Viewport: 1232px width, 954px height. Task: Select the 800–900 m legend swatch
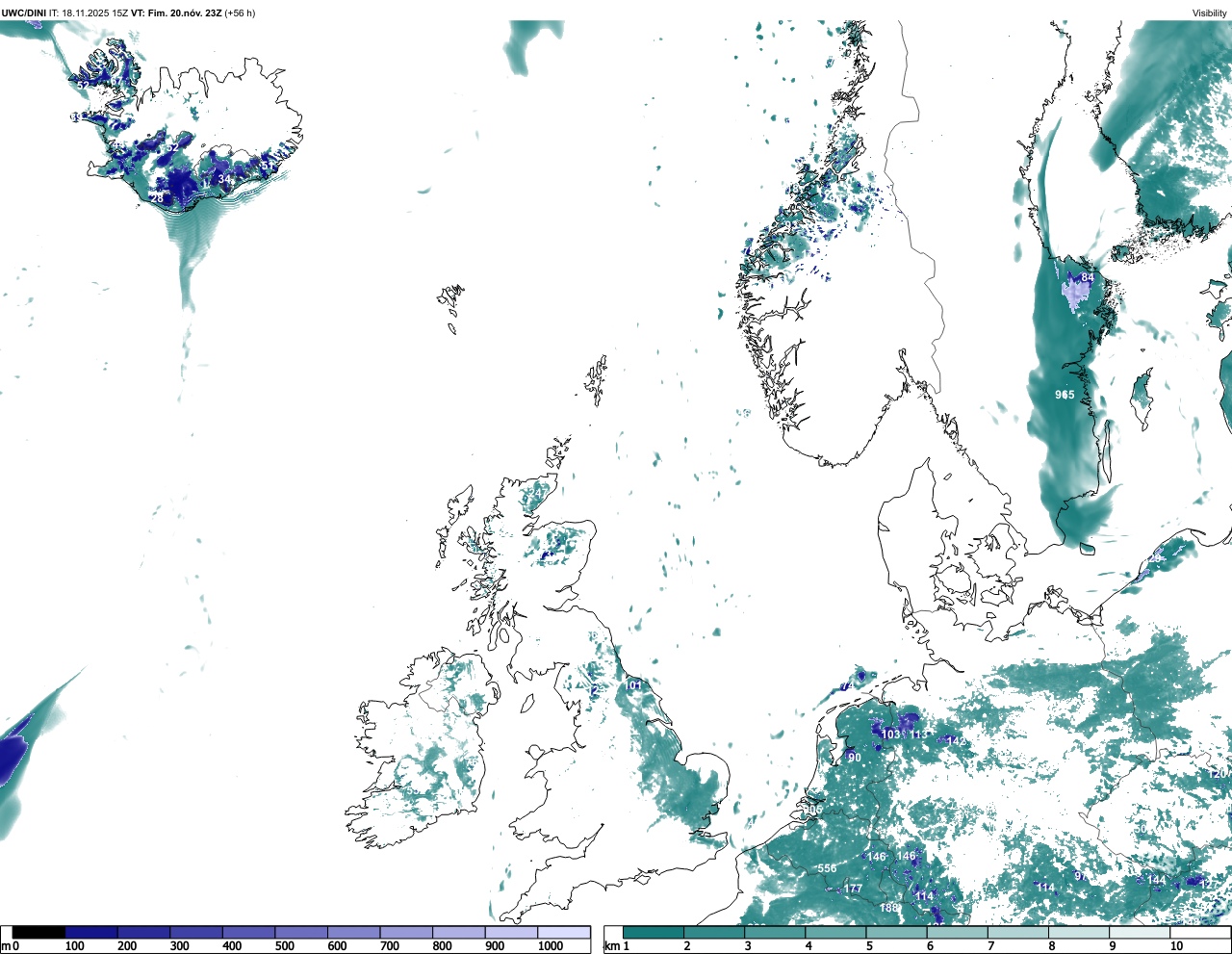pyautogui.click(x=459, y=932)
